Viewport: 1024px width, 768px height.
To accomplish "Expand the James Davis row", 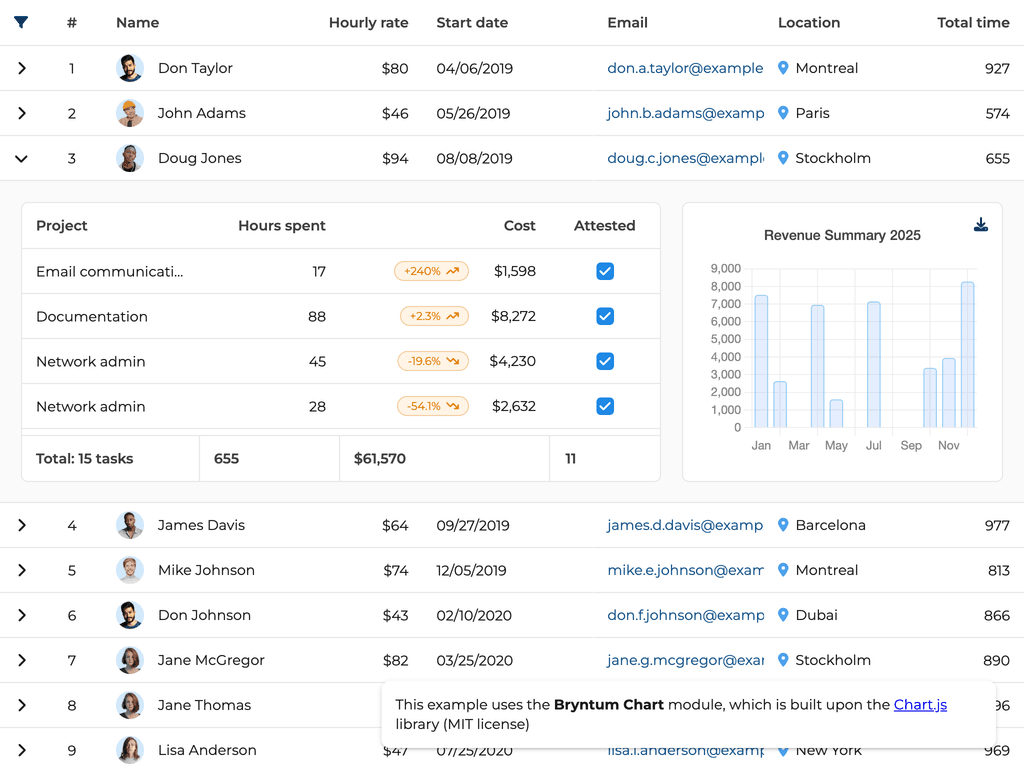I will click(x=22, y=525).
